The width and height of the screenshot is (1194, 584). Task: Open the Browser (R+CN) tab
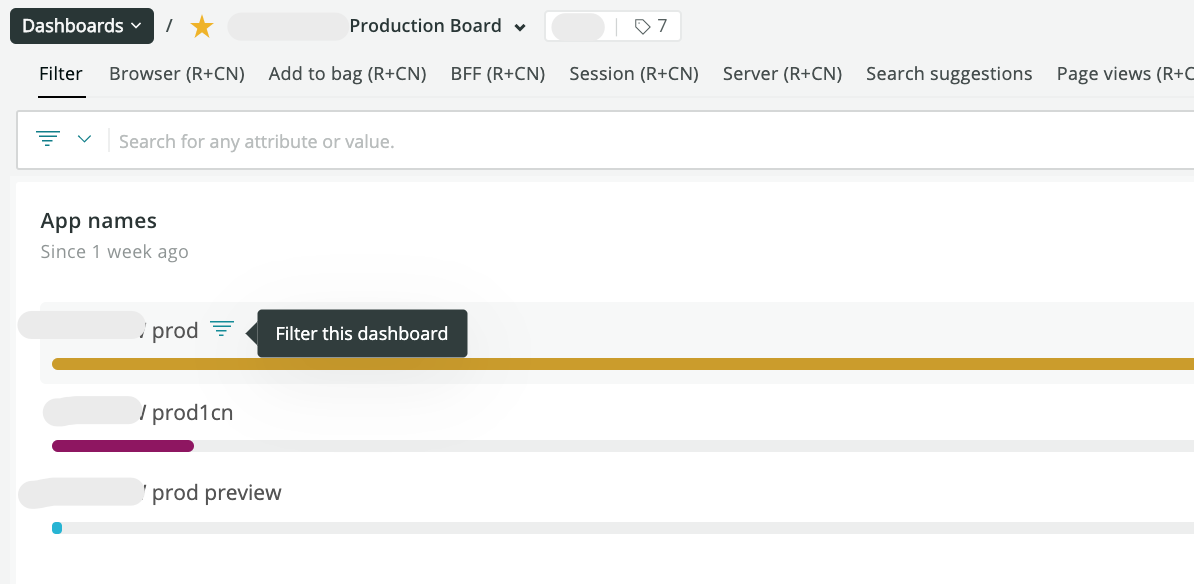(x=176, y=73)
